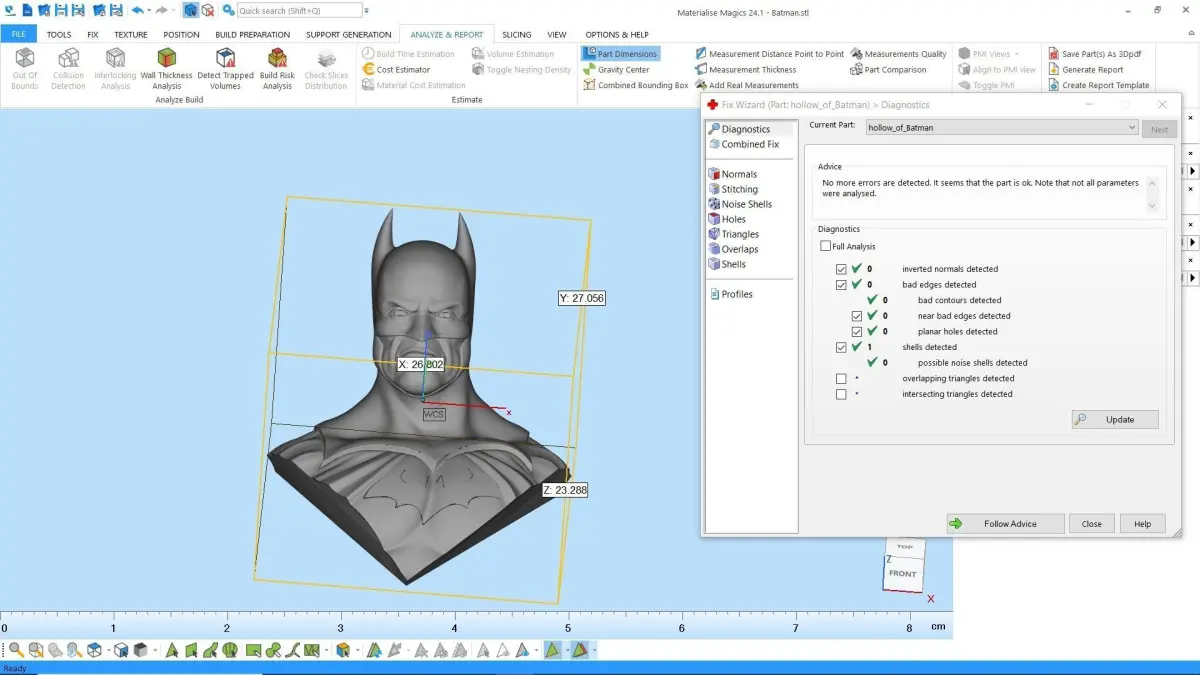Open quick access toolbar customize arrow
This screenshot has height=675, width=1200.
[366, 10]
